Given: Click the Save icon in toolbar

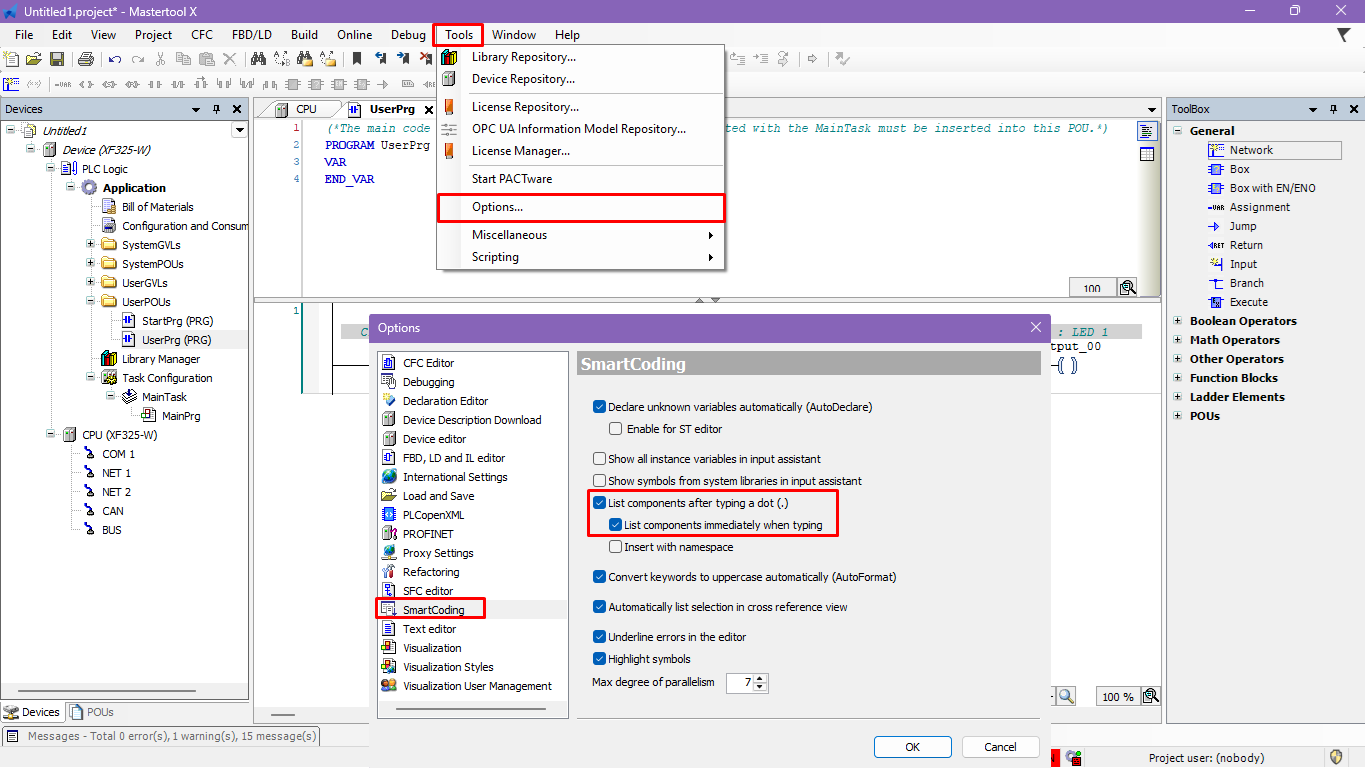Looking at the screenshot, I should click(x=57, y=60).
